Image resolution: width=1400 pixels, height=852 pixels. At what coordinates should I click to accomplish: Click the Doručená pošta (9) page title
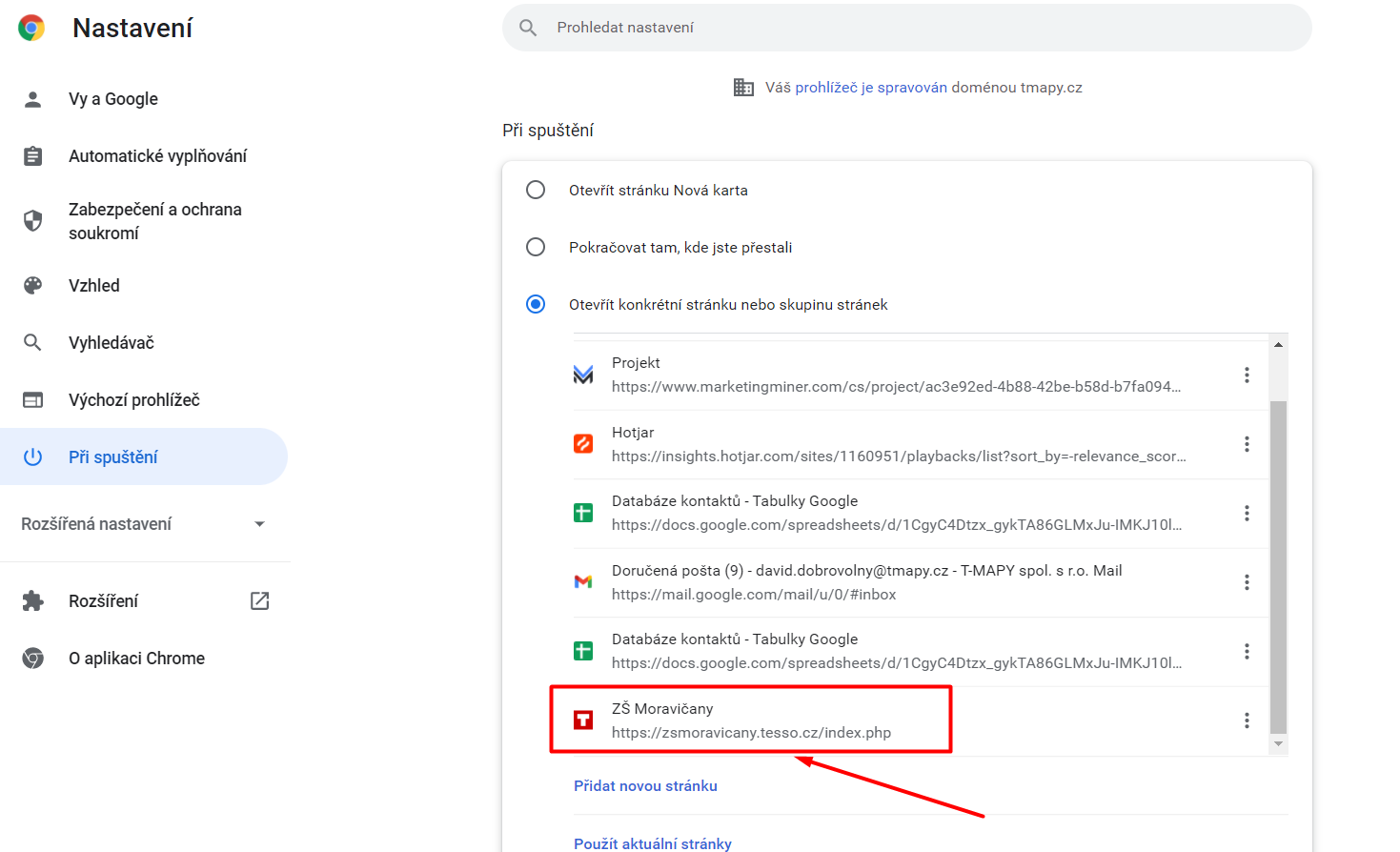point(867,571)
